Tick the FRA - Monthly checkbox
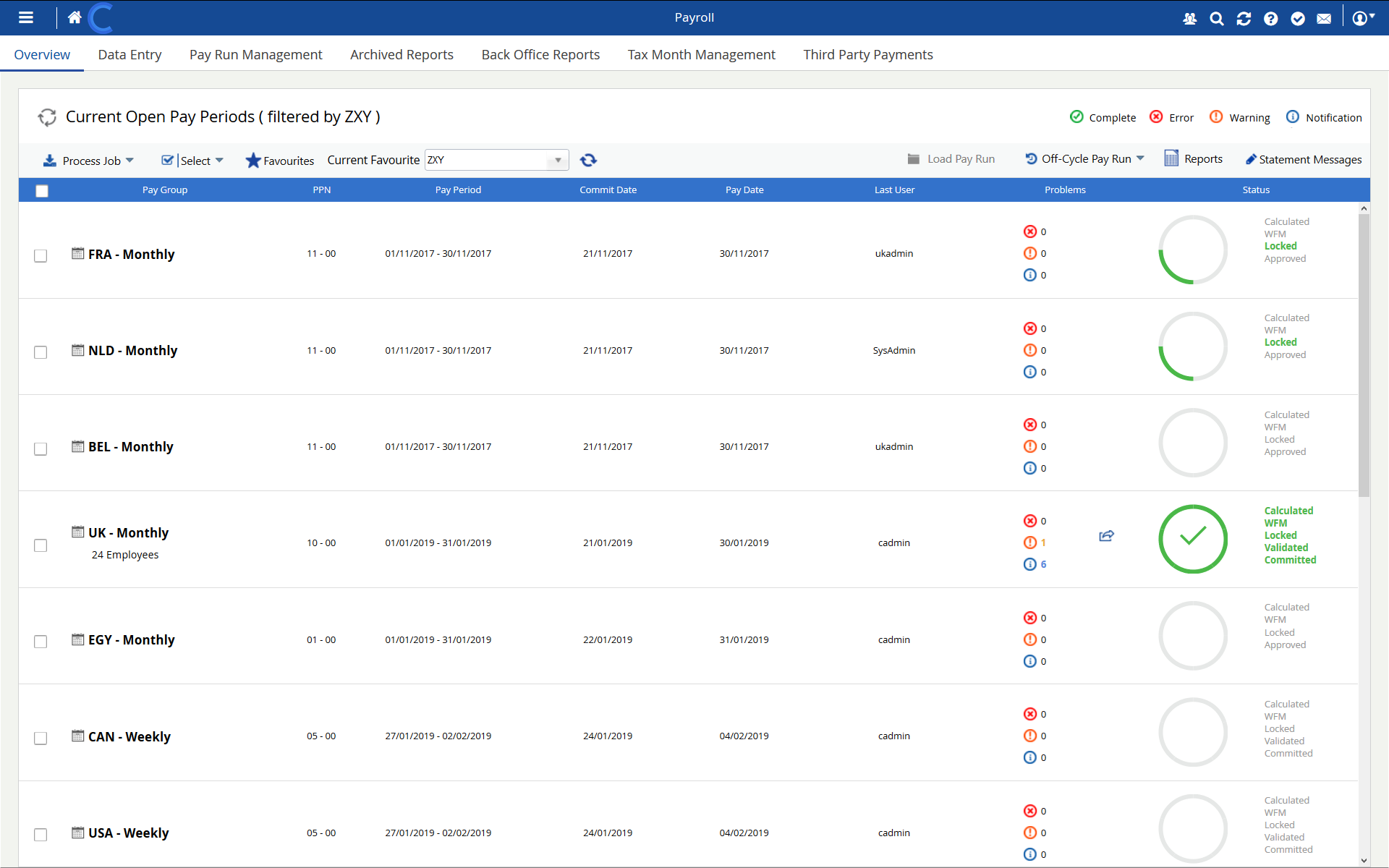This screenshot has height=868, width=1389. (41, 256)
